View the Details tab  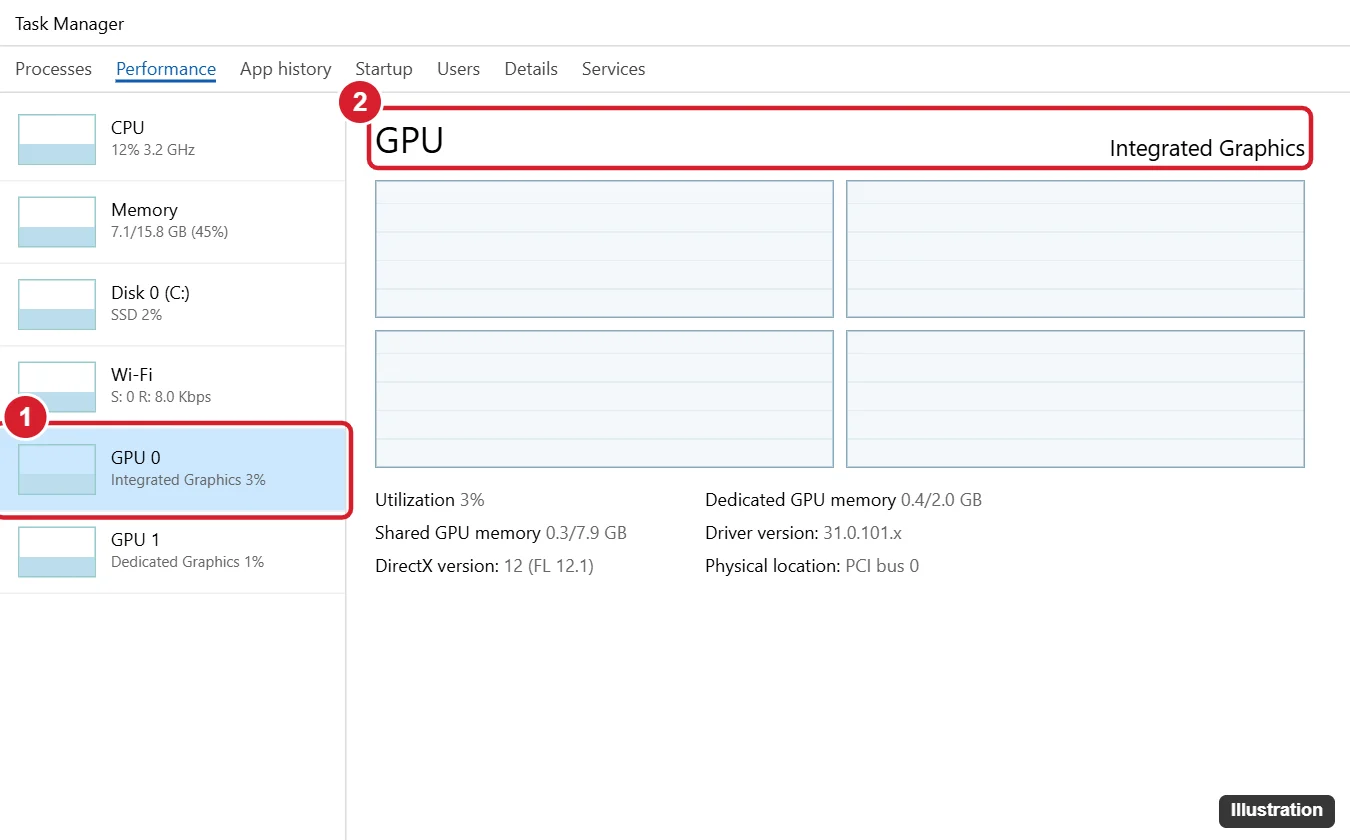click(x=531, y=69)
